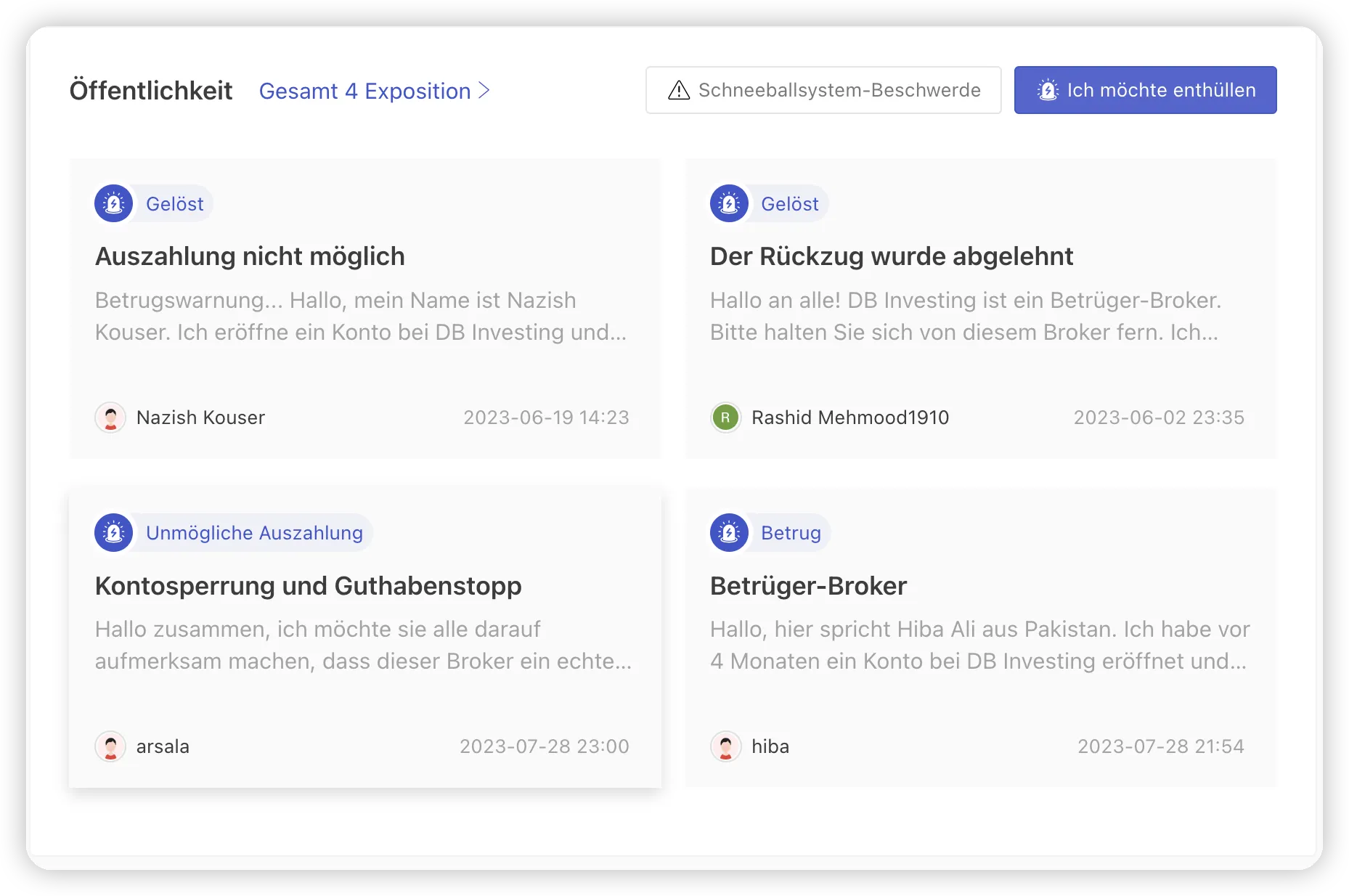Click the siren icon next to Unmögliche Auszahlung

(x=114, y=533)
